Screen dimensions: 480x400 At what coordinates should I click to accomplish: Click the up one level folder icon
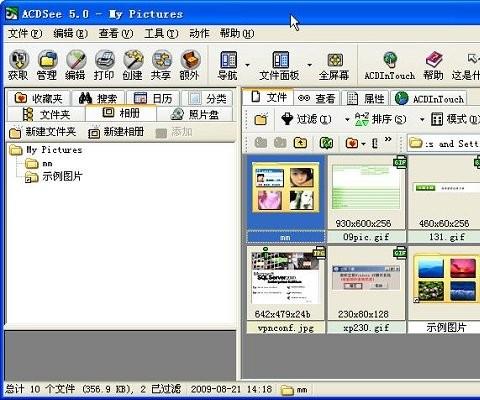coord(300,143)
